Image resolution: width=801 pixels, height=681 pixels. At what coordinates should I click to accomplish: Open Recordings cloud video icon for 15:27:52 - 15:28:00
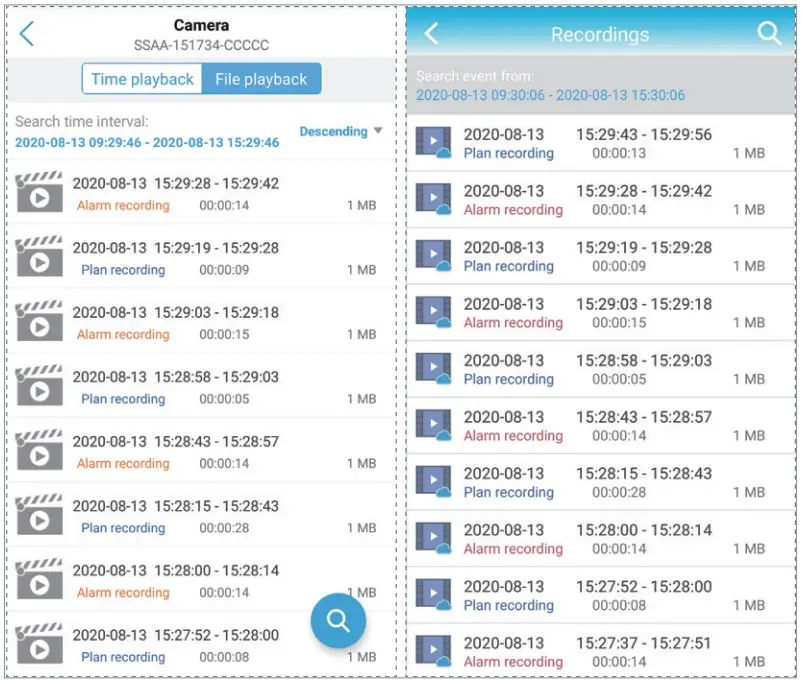(433, 594)
